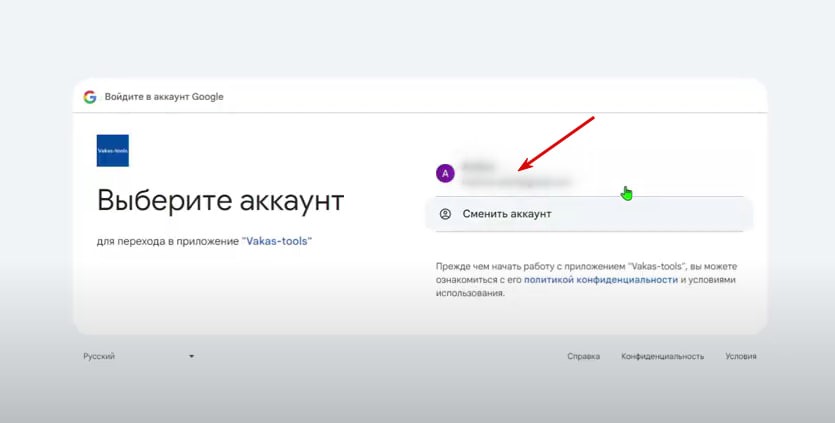Select the purple "A" account avatar
The height and width of the screenshot is (423, 835).
click(x=445, y=173)
